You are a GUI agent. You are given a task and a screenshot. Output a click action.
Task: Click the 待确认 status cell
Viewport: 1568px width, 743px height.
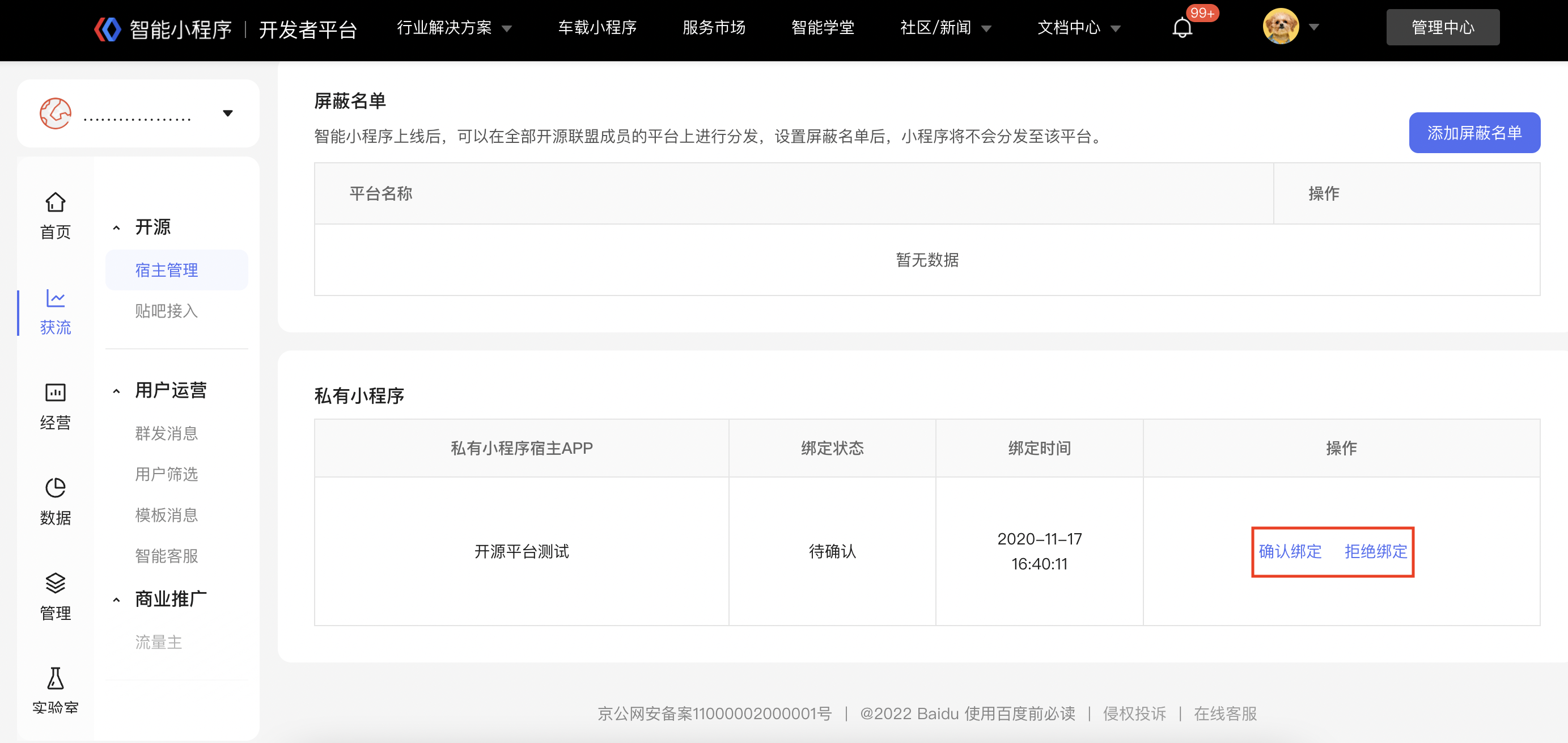tap(832, 551)
